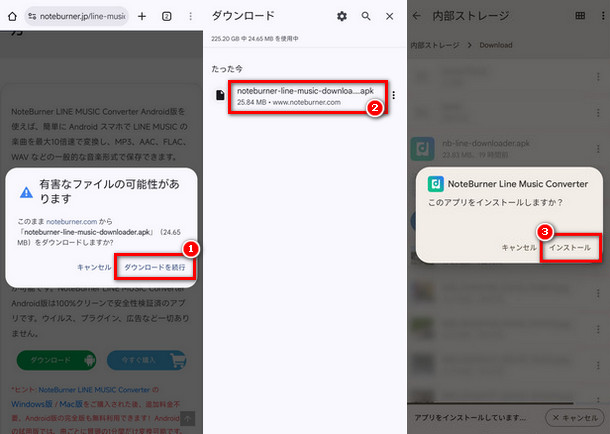Click the Windows版 / Mac版 link

pyautogui.click(x=47, y=404)
